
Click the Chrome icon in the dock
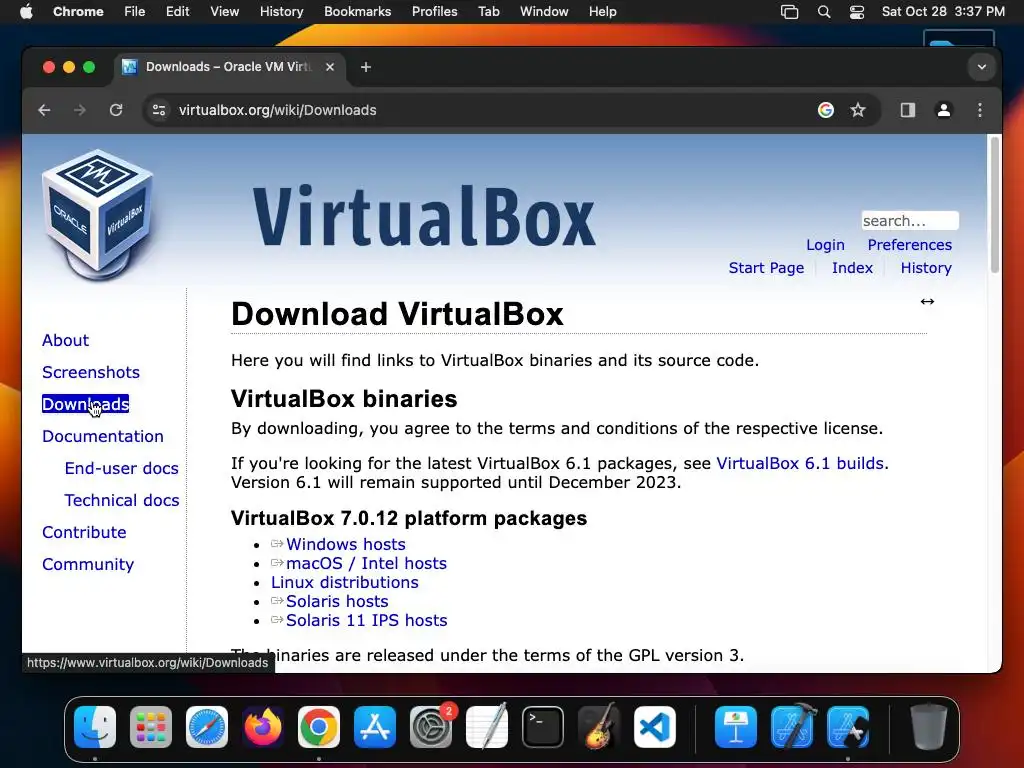tap(319, 727)
